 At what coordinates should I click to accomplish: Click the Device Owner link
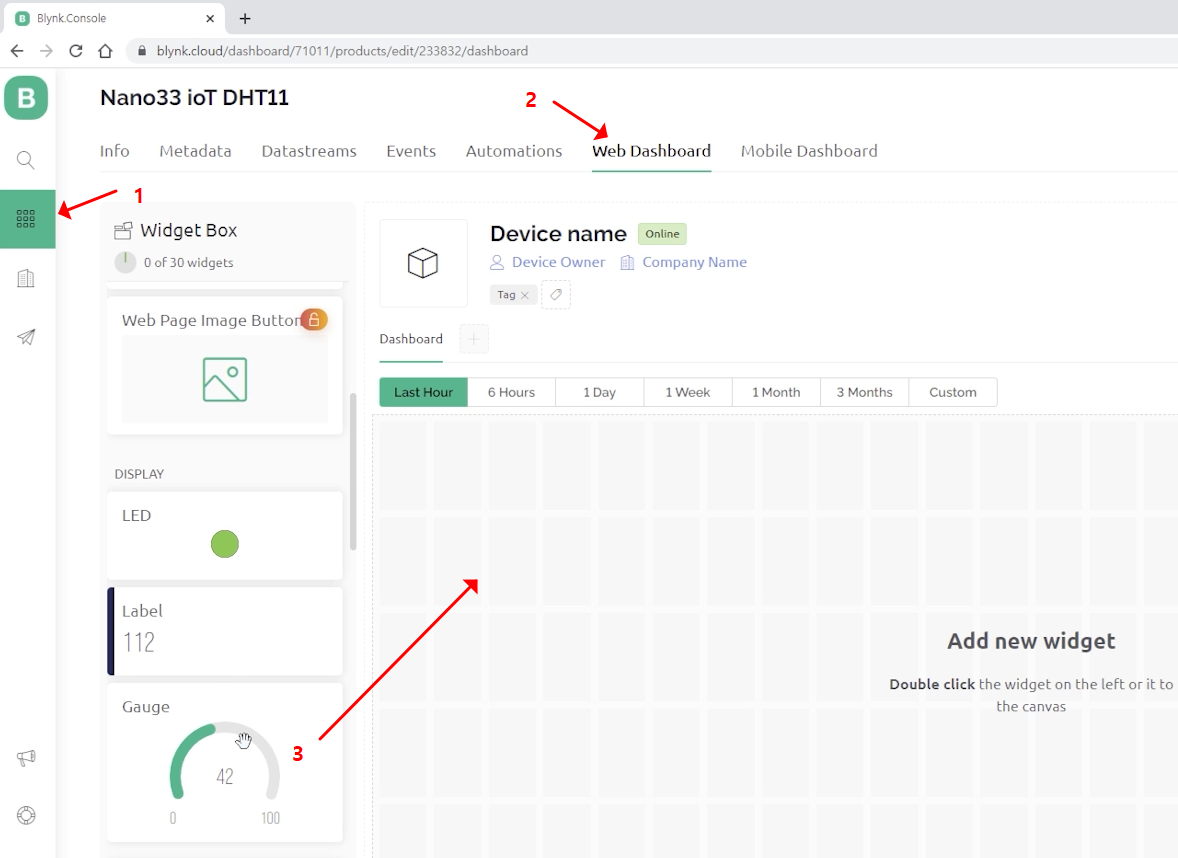558,262
